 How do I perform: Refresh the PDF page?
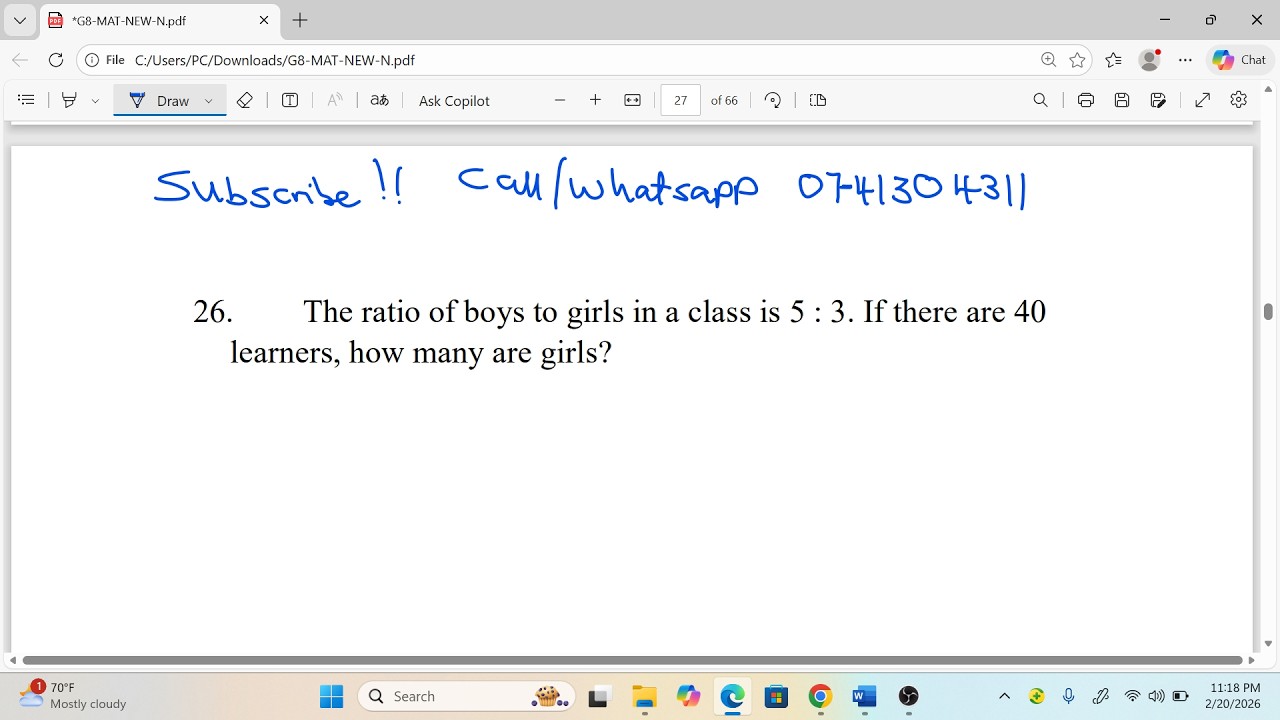(56, 60)
